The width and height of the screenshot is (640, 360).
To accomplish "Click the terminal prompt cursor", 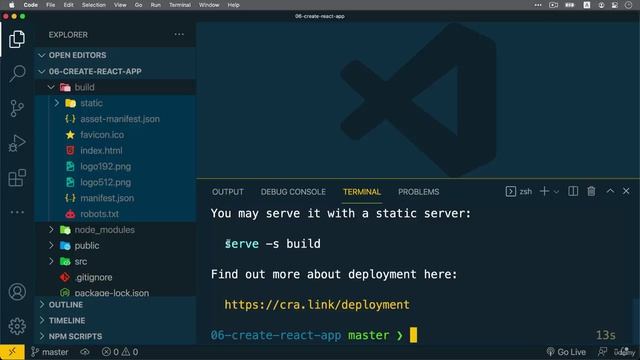I will (x=413, y=335).
